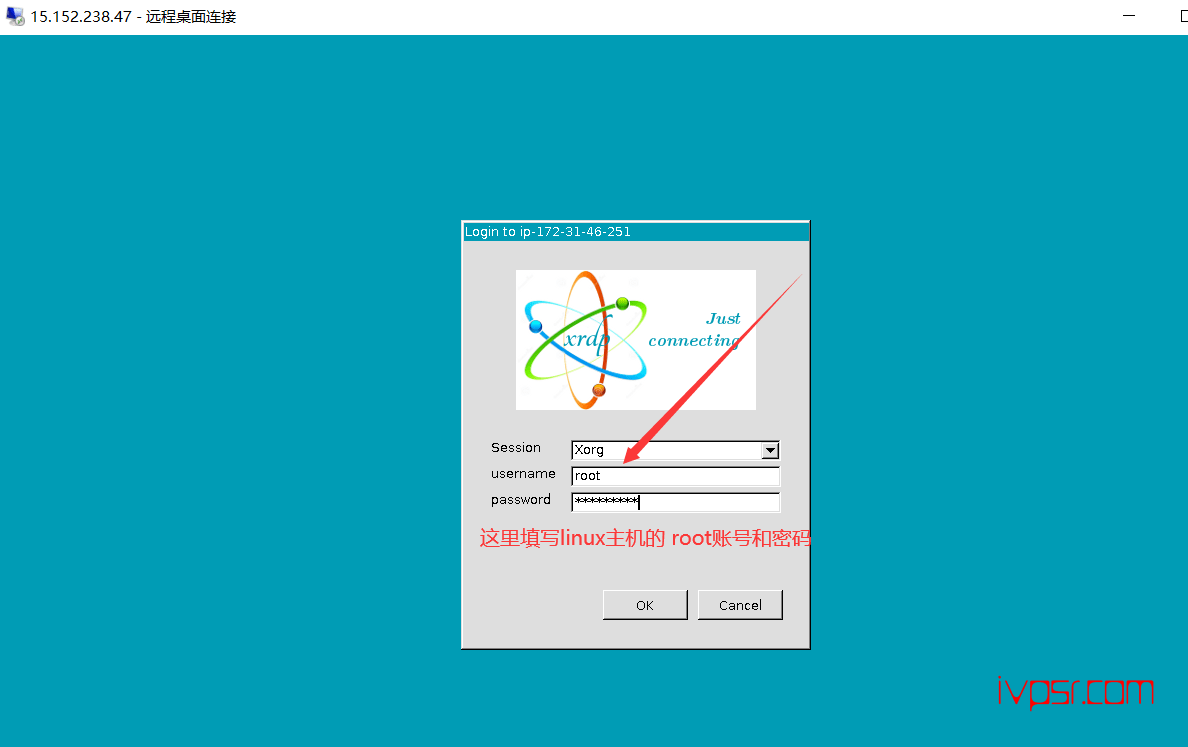Click the OK button to log in
This screenshot has width=1188, height=747.
645,605
